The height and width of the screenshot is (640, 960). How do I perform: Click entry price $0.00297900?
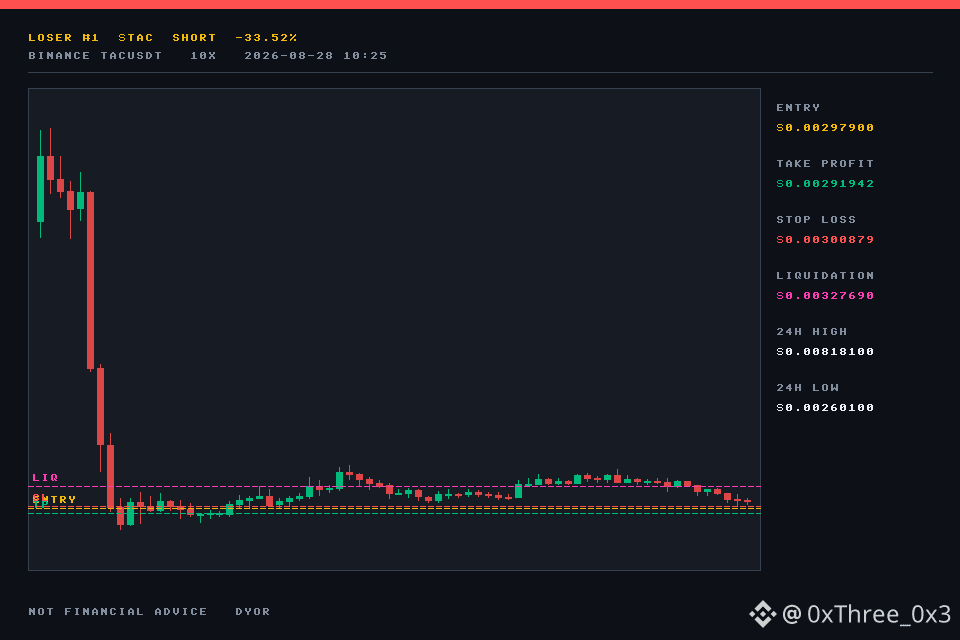coord(825,127)
